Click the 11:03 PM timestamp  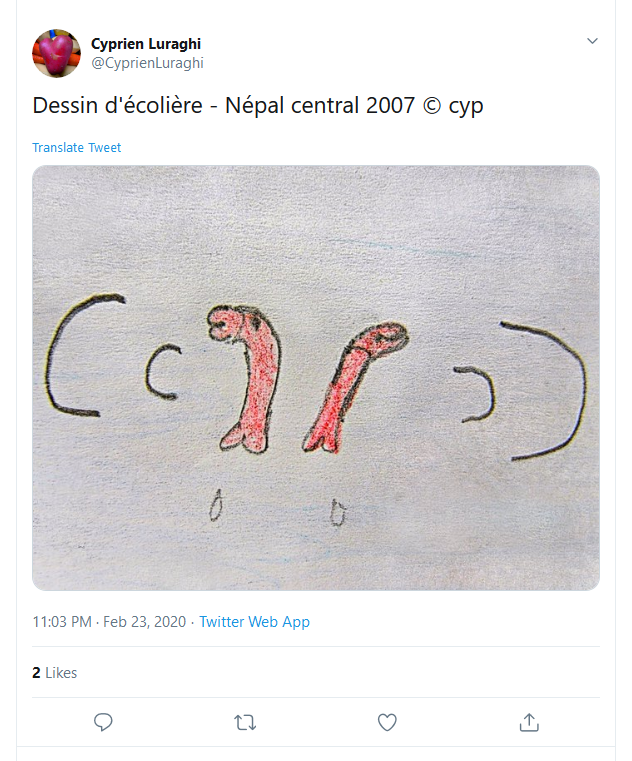[x=61, y=622]
